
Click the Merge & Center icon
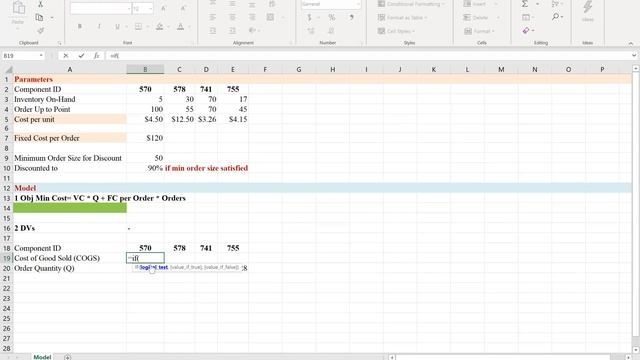coord(270,17)
